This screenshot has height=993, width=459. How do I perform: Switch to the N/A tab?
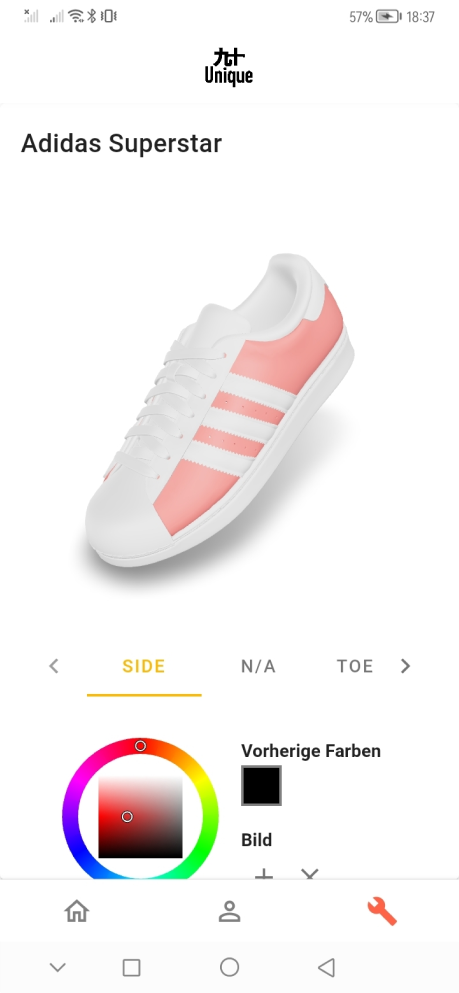pyautogui.click(x=258, y=666)
